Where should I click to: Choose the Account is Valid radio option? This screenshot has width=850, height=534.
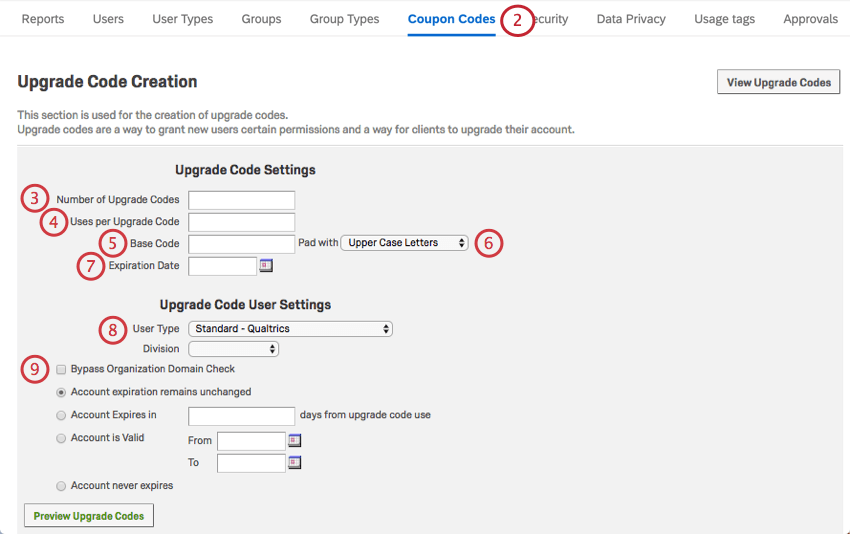point(62,438)
